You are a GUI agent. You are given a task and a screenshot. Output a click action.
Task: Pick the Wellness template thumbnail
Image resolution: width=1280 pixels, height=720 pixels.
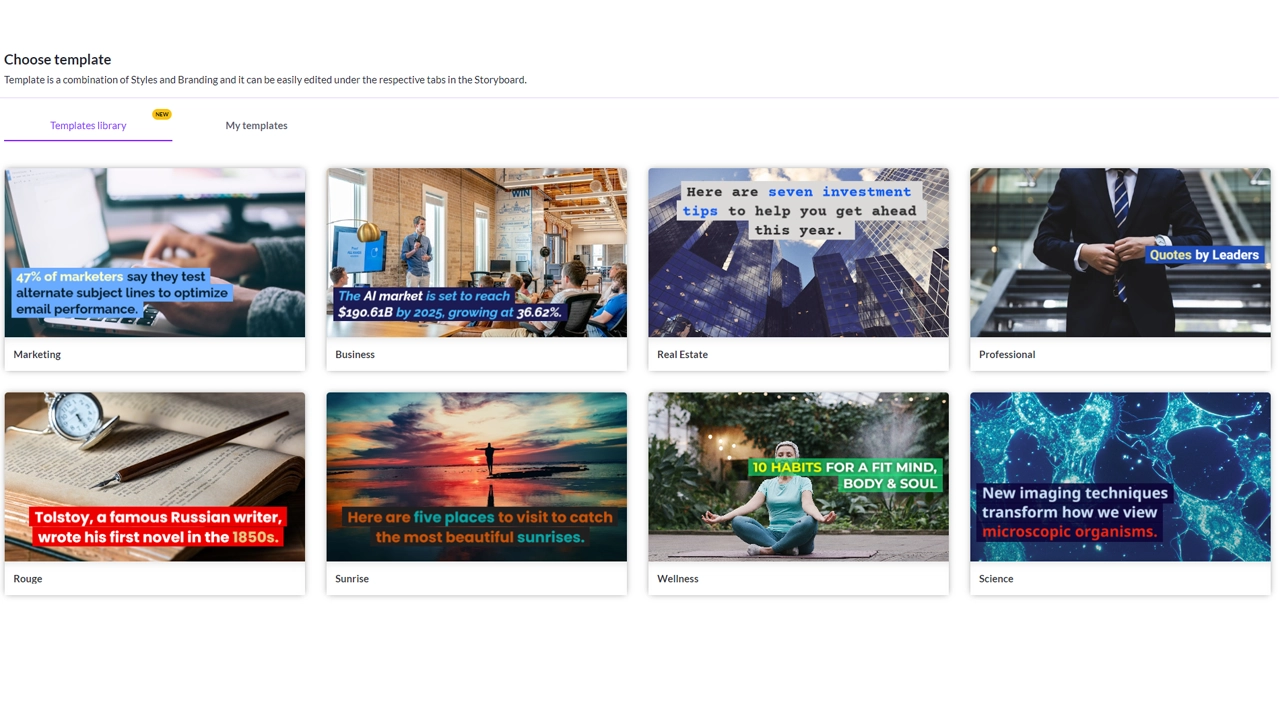coord(798,477)
